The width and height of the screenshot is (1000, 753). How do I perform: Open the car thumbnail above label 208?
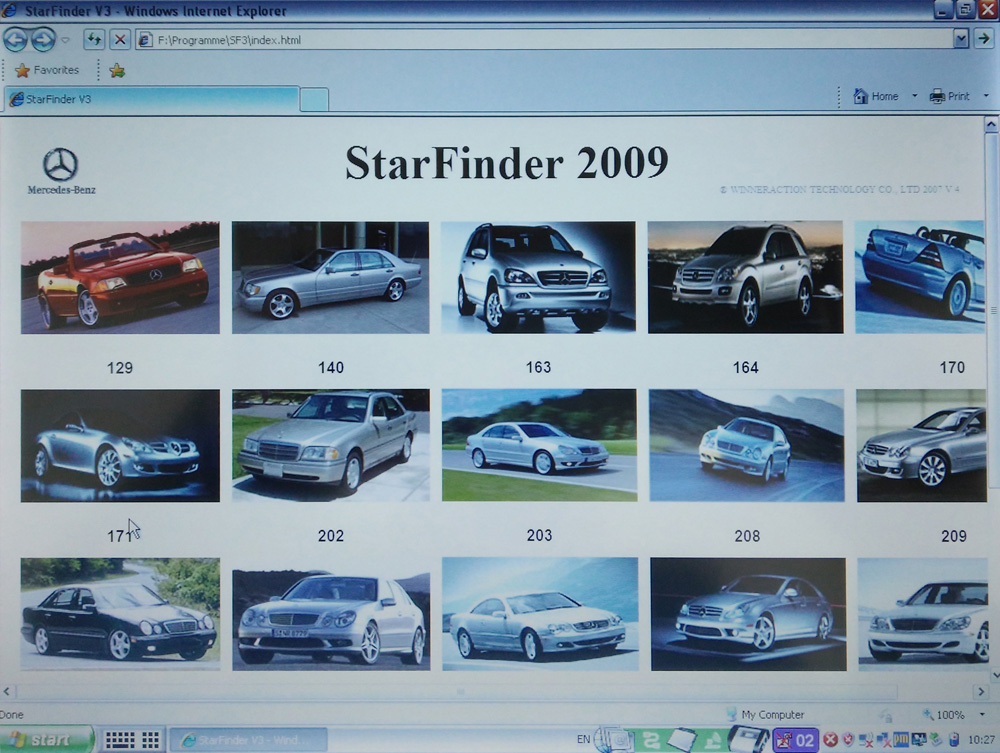(x=747, y=446)
